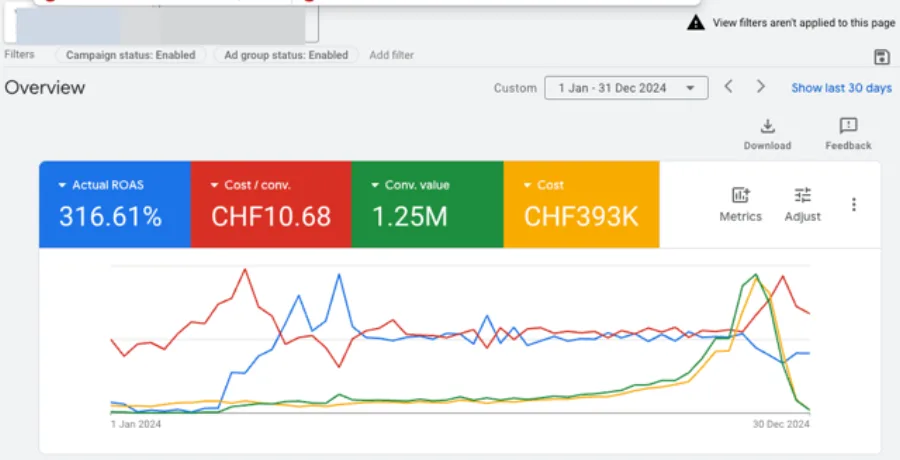Click View filters aren't applied message
900x460 pixels.
pos(804,23)
